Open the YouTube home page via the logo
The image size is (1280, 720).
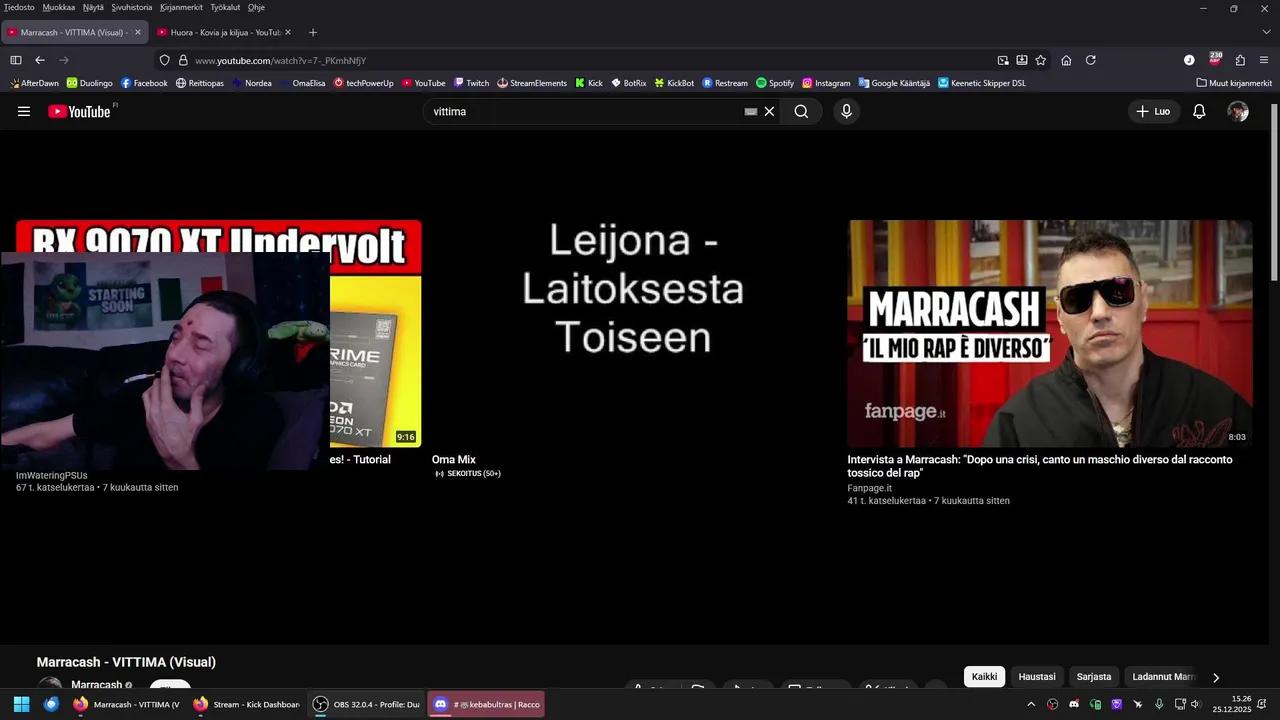(79, 111)
